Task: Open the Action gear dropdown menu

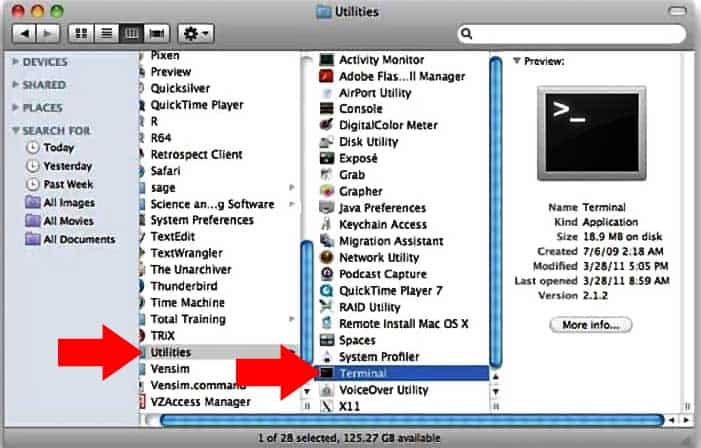Action: (x=195, y=34)
